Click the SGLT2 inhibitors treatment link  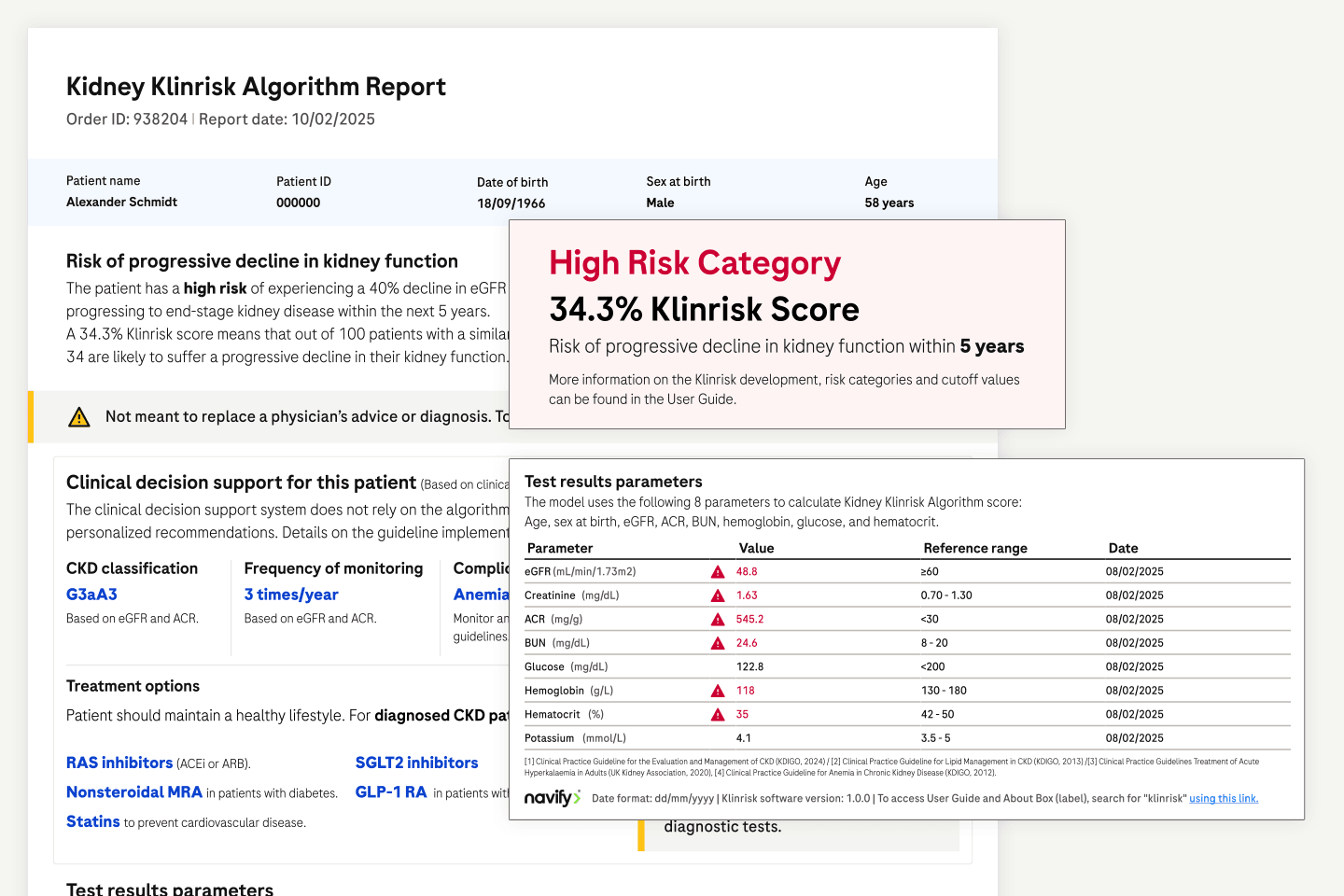(416, 763)
